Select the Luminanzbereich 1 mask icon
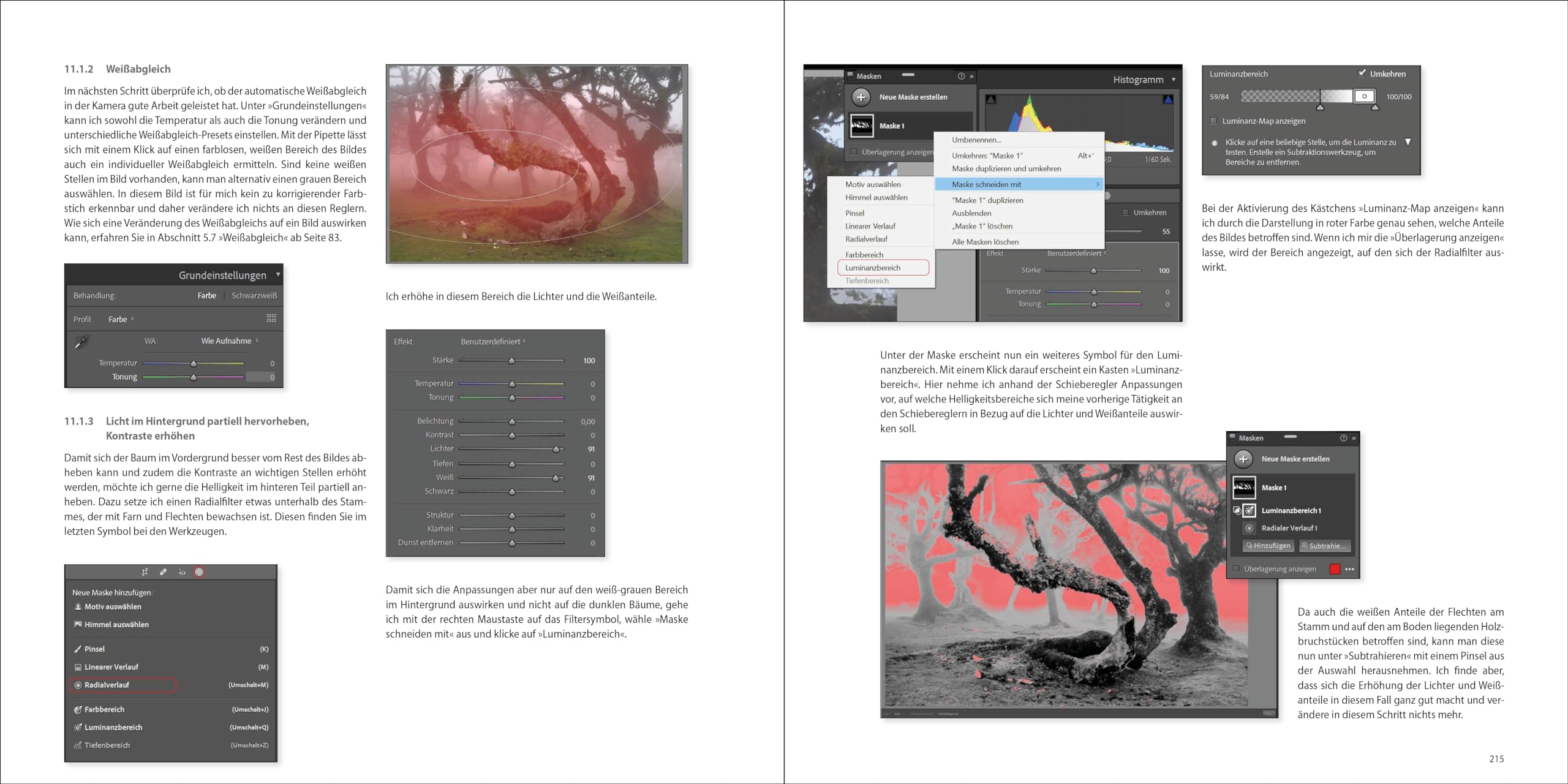This screenshot has height=784, width=1568. click(1249, 510)
